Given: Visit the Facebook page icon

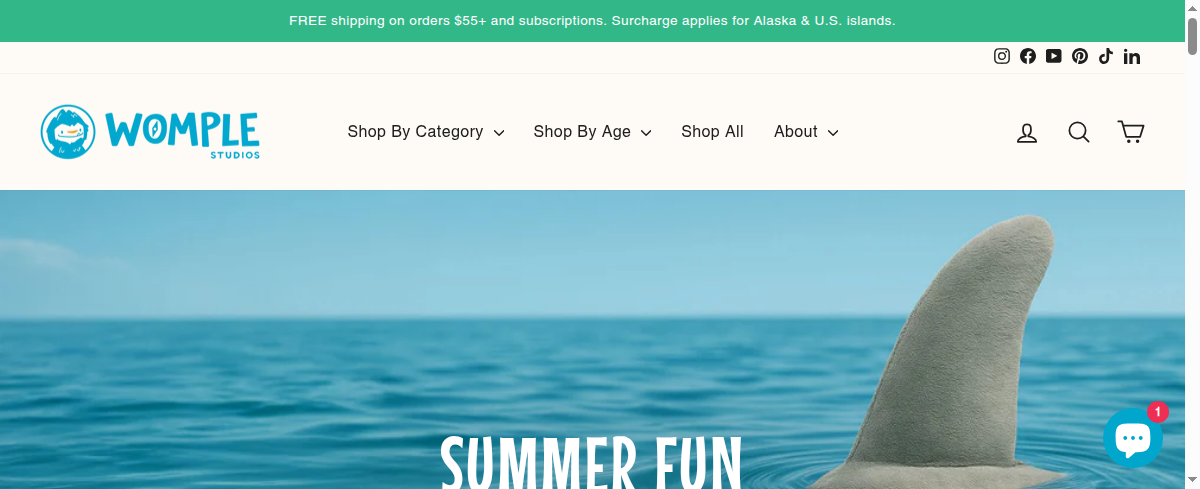Looking at the screenshot, I should 1028,56.
